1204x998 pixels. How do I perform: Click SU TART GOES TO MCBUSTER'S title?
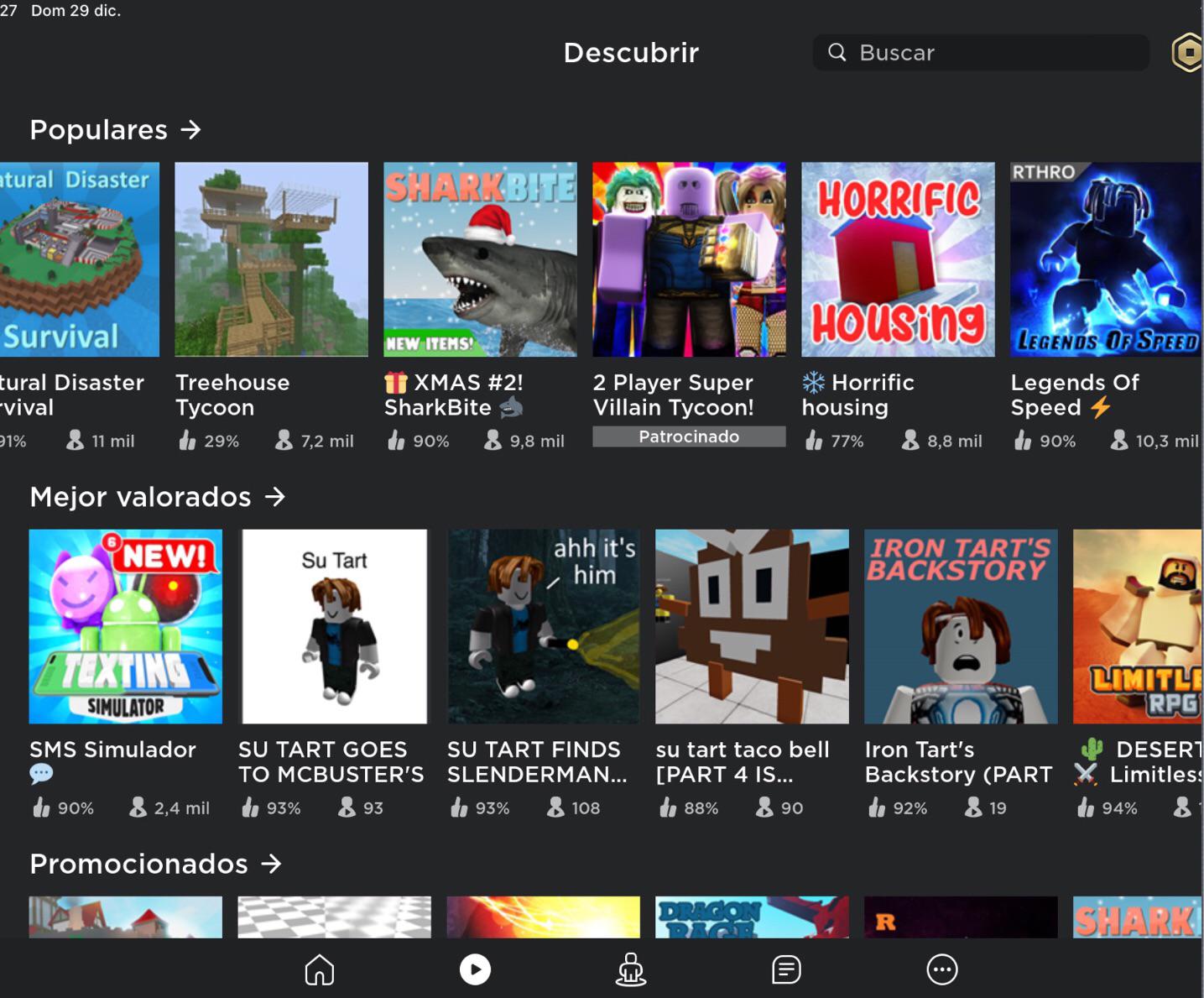pyautogui.click(x=331, y=761)
